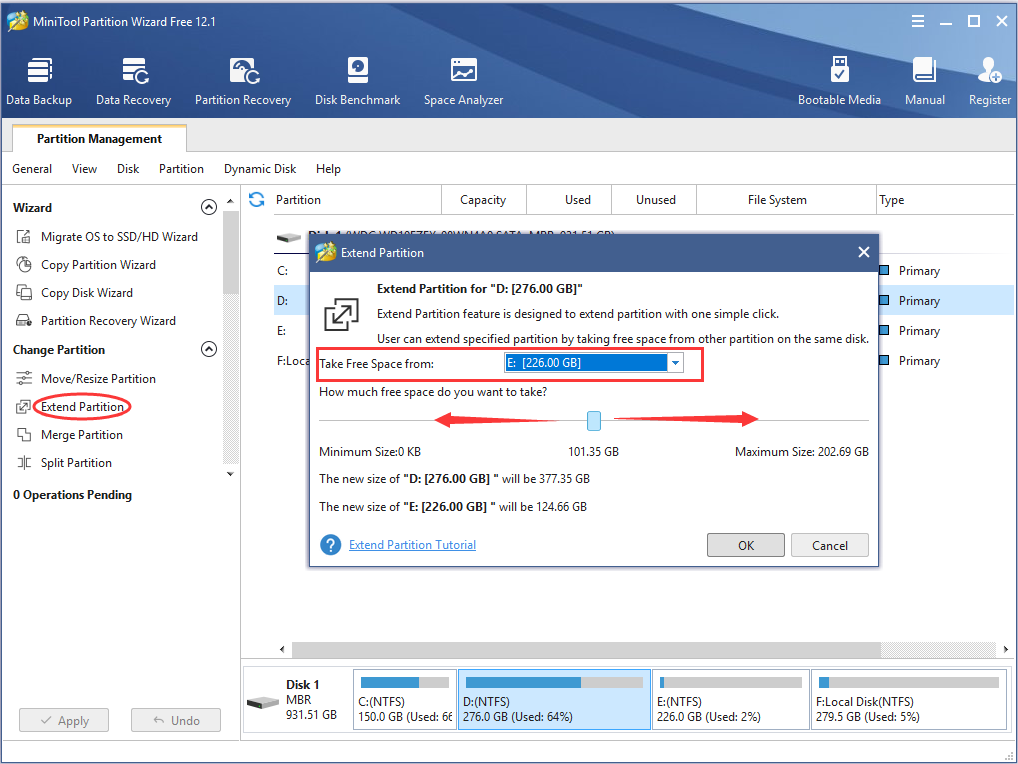This screenshot has height=764, width=1018.
Task: Select the C: row in partition list
Action: click(x=291, y=271)
